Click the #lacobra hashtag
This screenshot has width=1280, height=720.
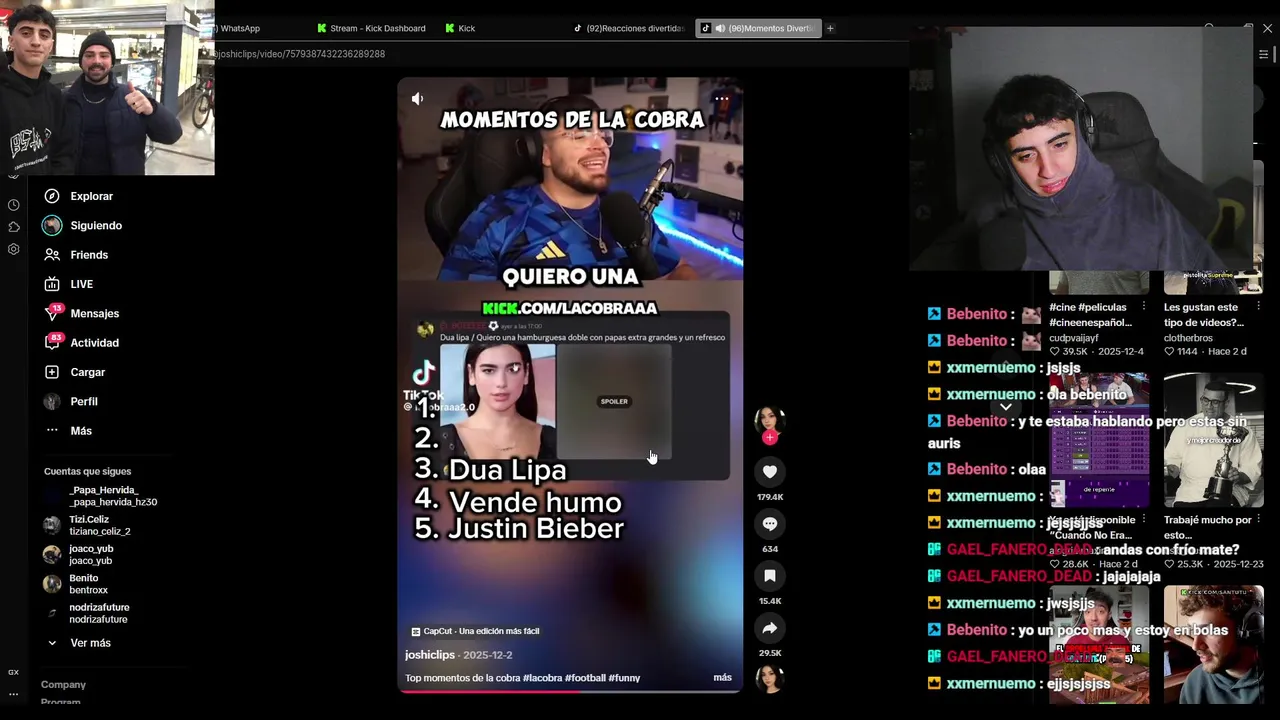542,678
